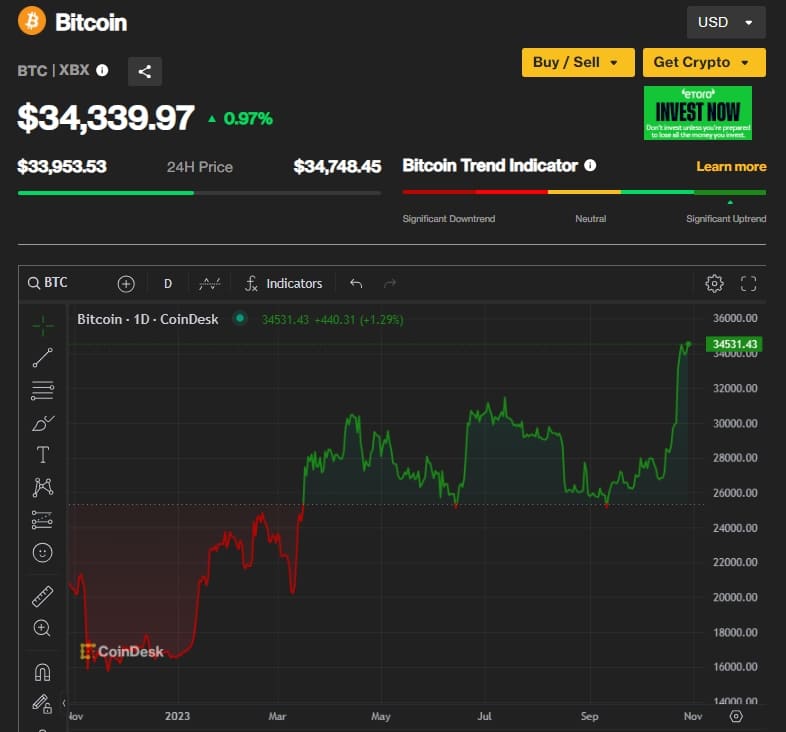Open the share icon button
The width and height of the screenshot is (786, 732).
[144, 71]
